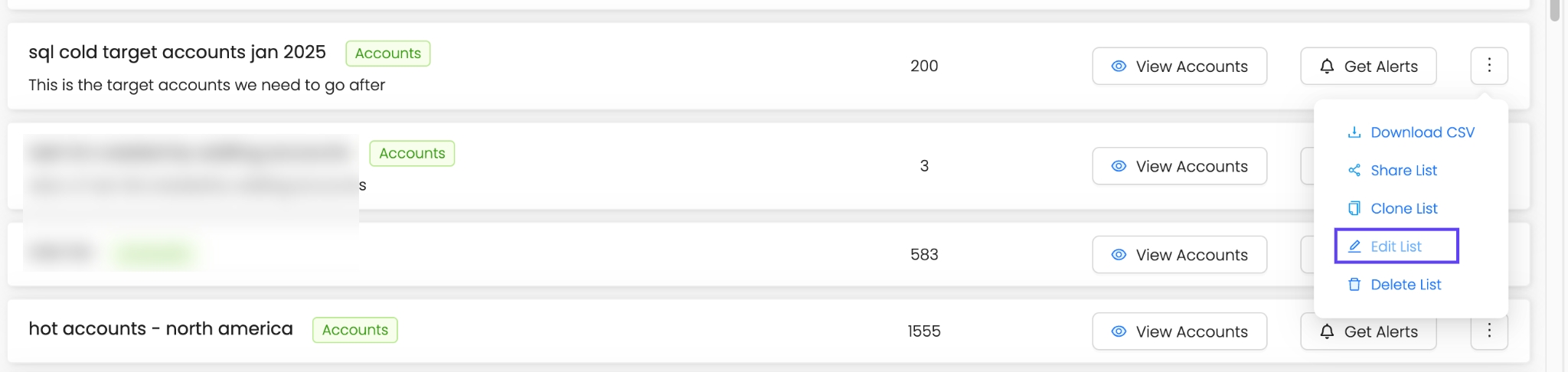Open View Accounts for the 583-account list
Viewport: 1568px width, 372px height.
pyautogui.click(x=1179, y=255)
